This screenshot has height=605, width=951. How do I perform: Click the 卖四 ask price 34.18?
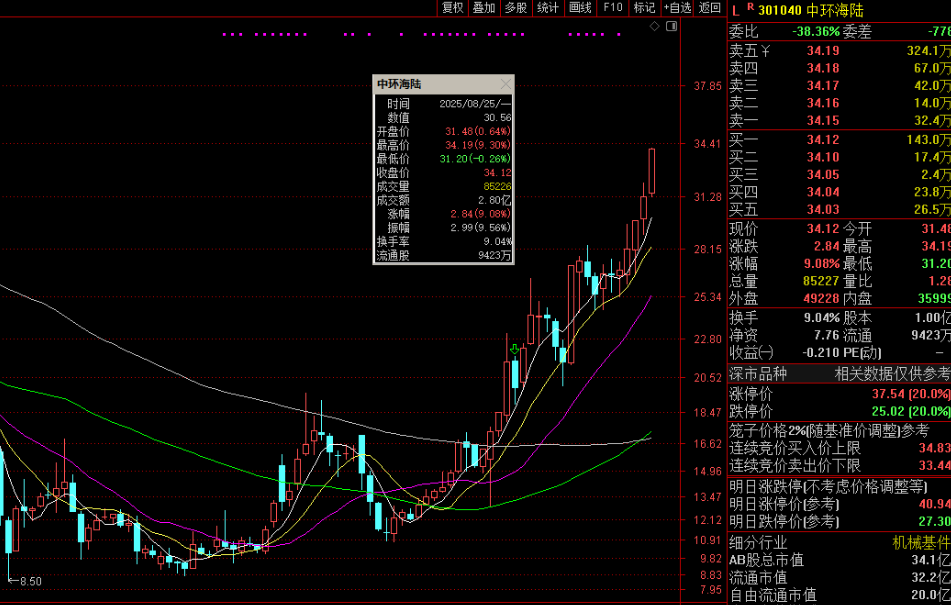(x=823, y=69)
